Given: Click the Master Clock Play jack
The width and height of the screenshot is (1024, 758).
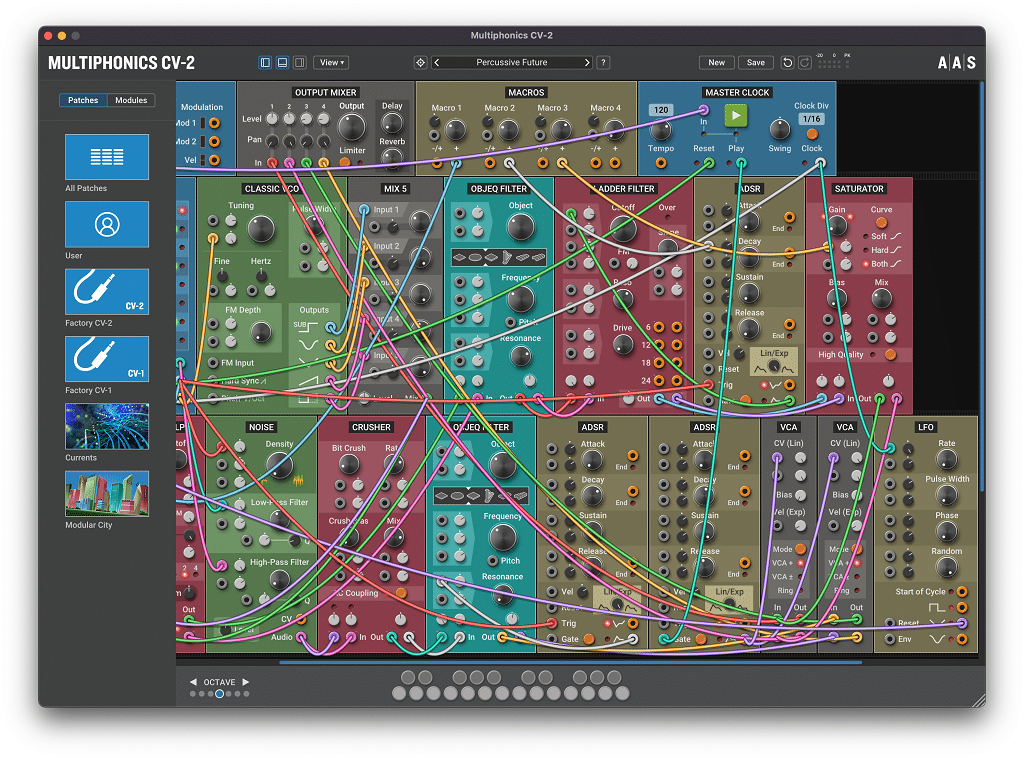Looking at the screenshot, I should click(741, 163).
